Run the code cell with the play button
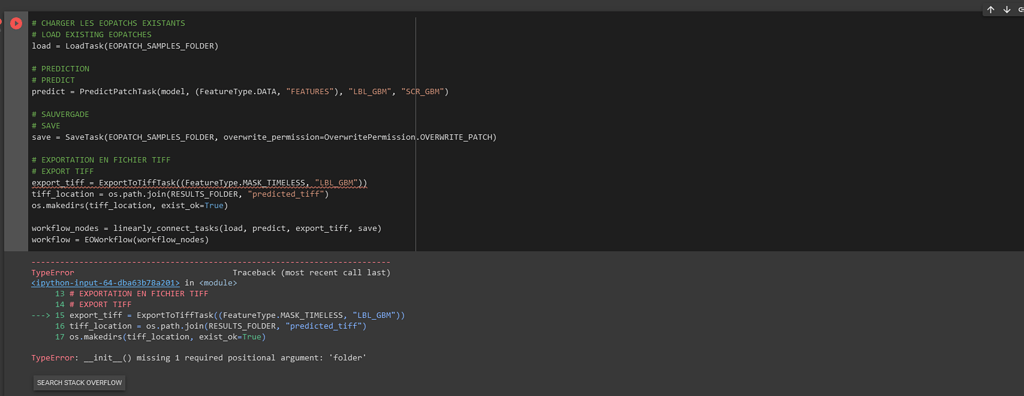This screenshot has height=396, width=1024. [16, 24]
